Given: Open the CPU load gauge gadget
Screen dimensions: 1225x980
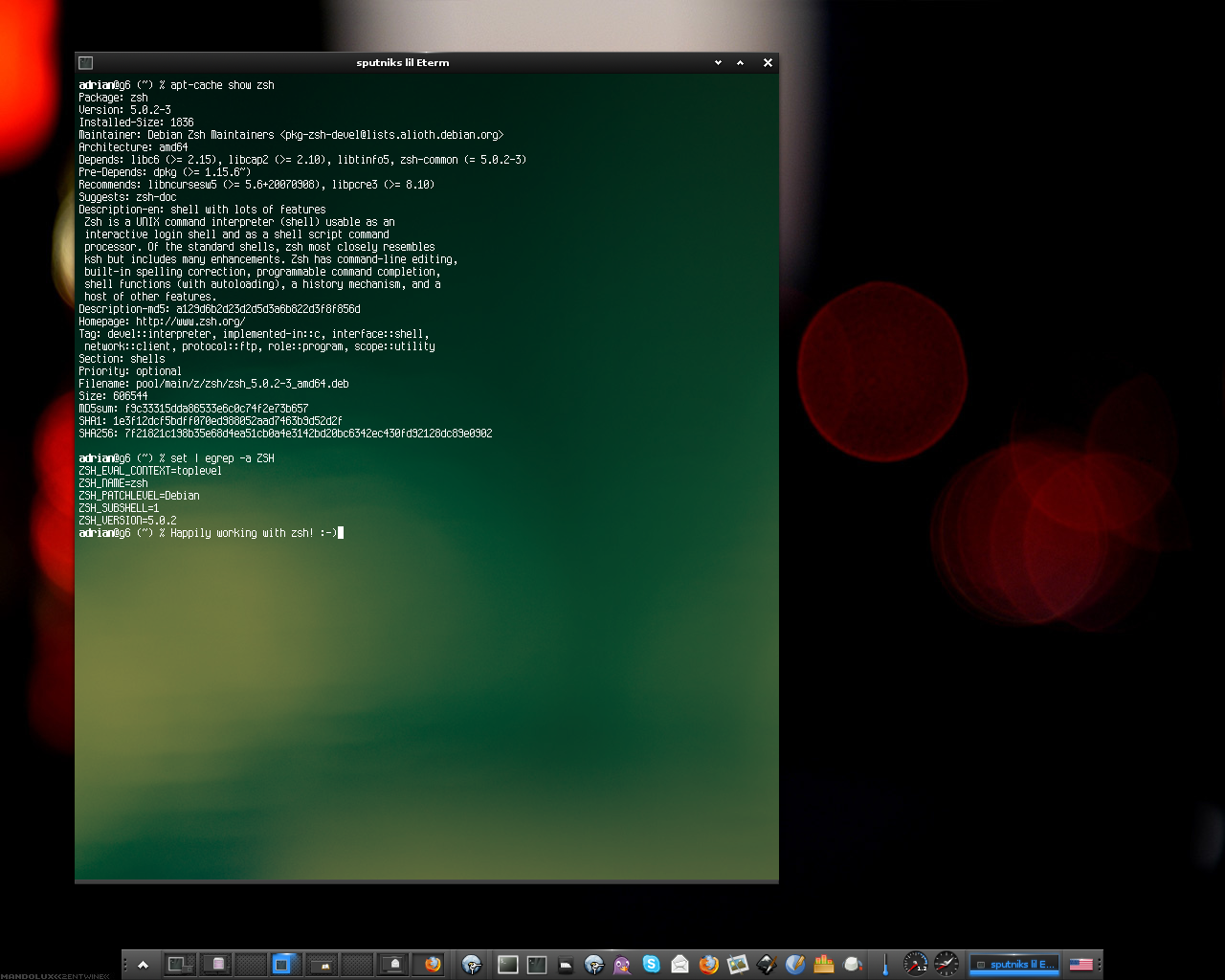Looking at the screenshot, I should point(916,964).
